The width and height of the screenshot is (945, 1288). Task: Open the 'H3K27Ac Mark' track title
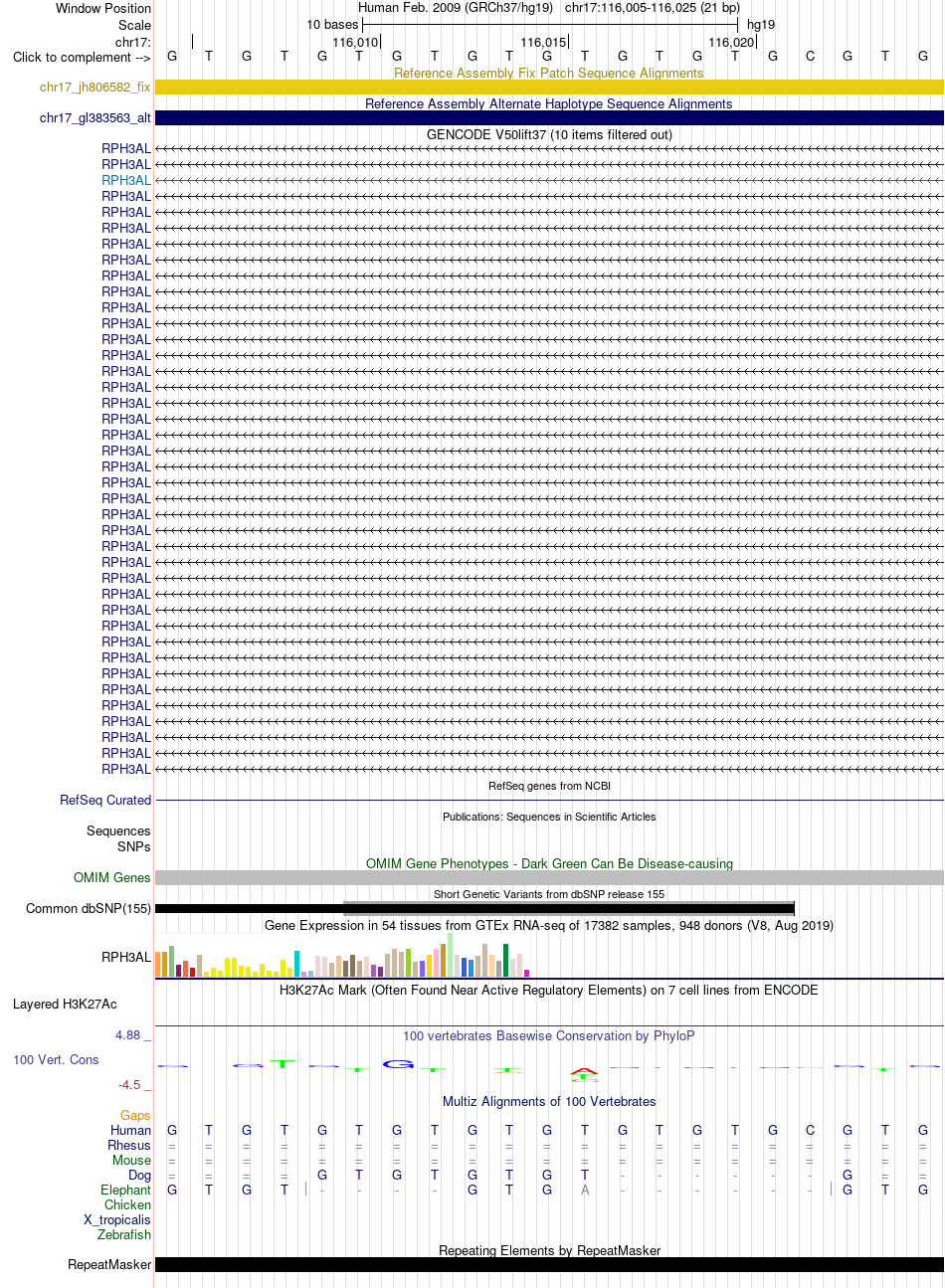click(549, 990)
